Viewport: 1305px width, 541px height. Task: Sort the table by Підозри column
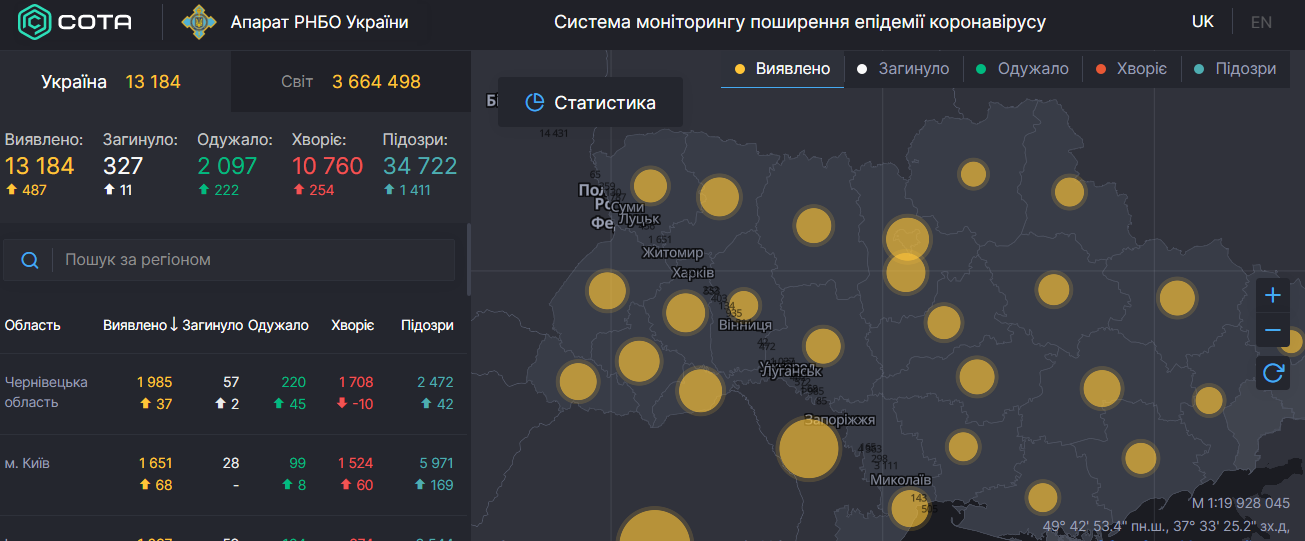click(x=427, y=325)
